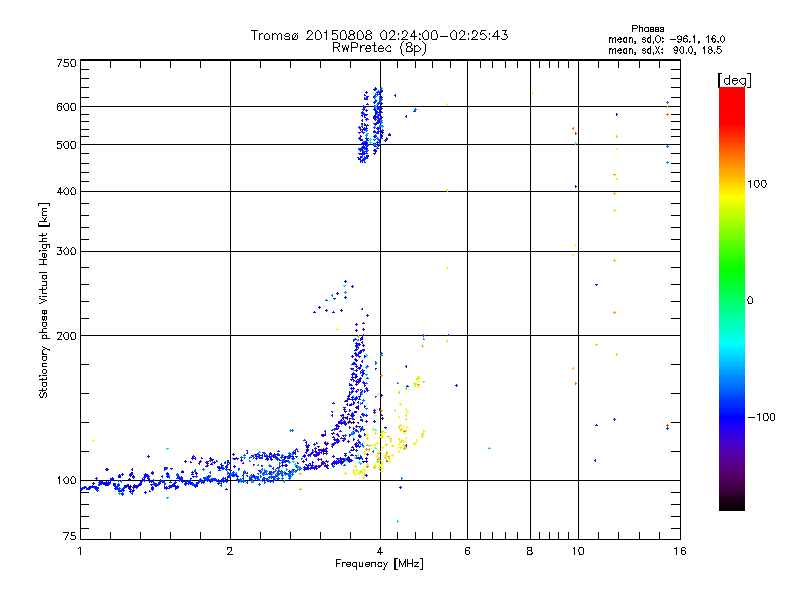Click the x-axis tick label '1'

80,551
